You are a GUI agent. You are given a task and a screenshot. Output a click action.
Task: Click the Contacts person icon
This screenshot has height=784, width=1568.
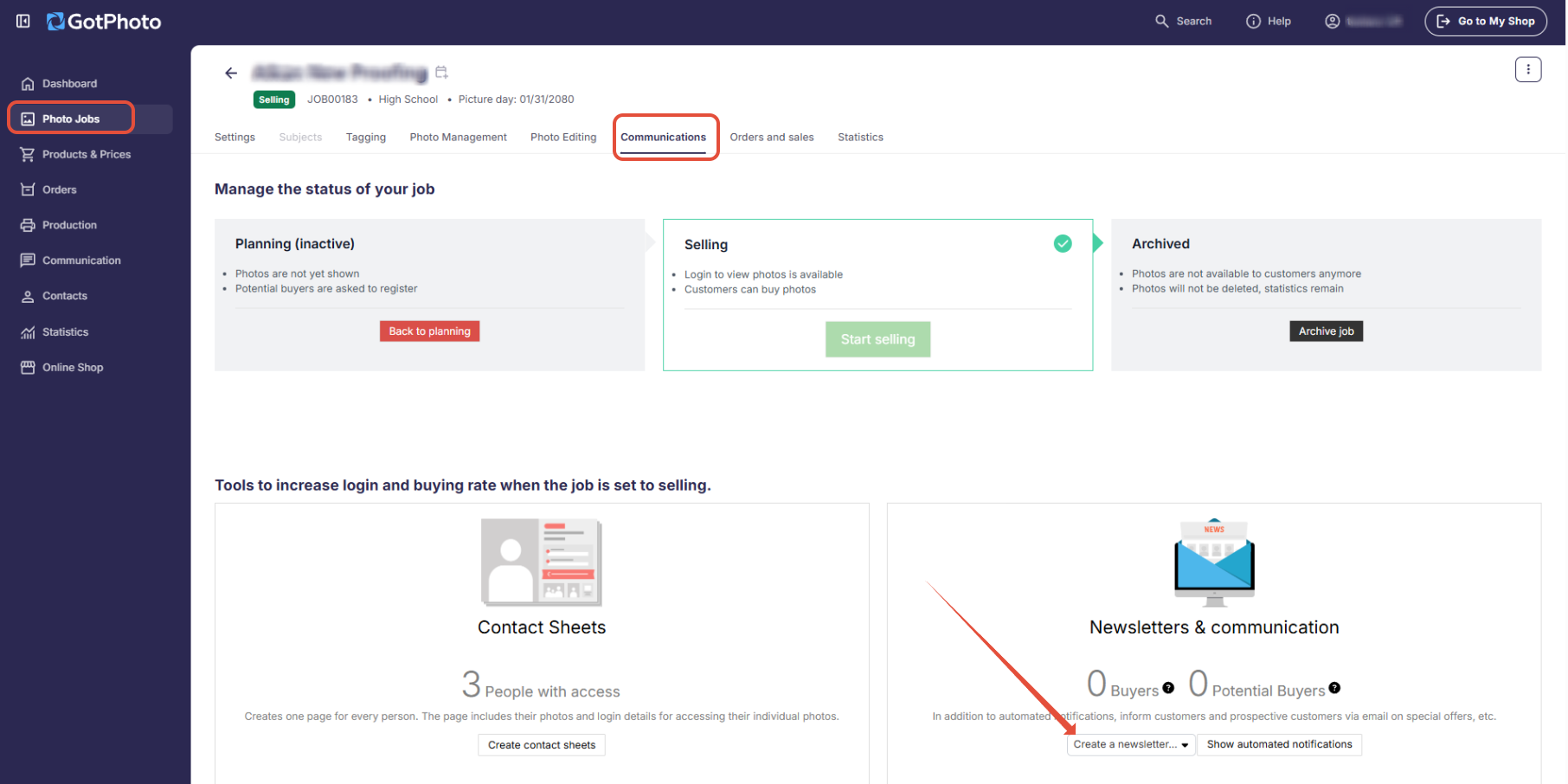click(28, 296)
